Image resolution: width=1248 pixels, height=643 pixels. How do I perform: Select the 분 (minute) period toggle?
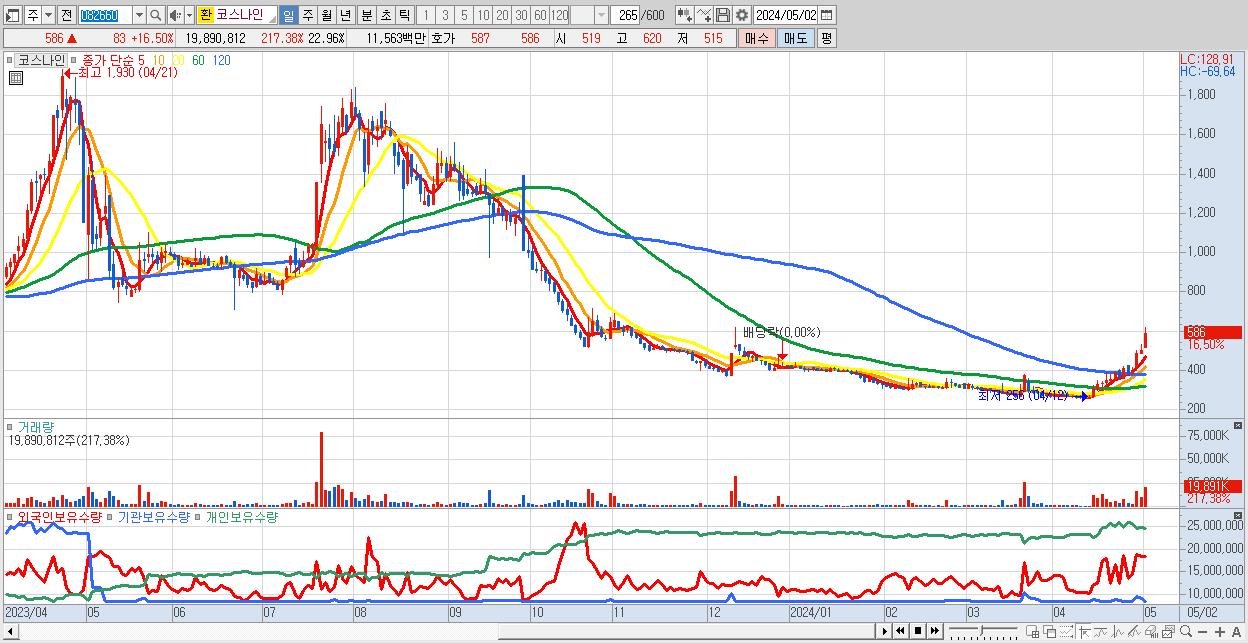365,15
